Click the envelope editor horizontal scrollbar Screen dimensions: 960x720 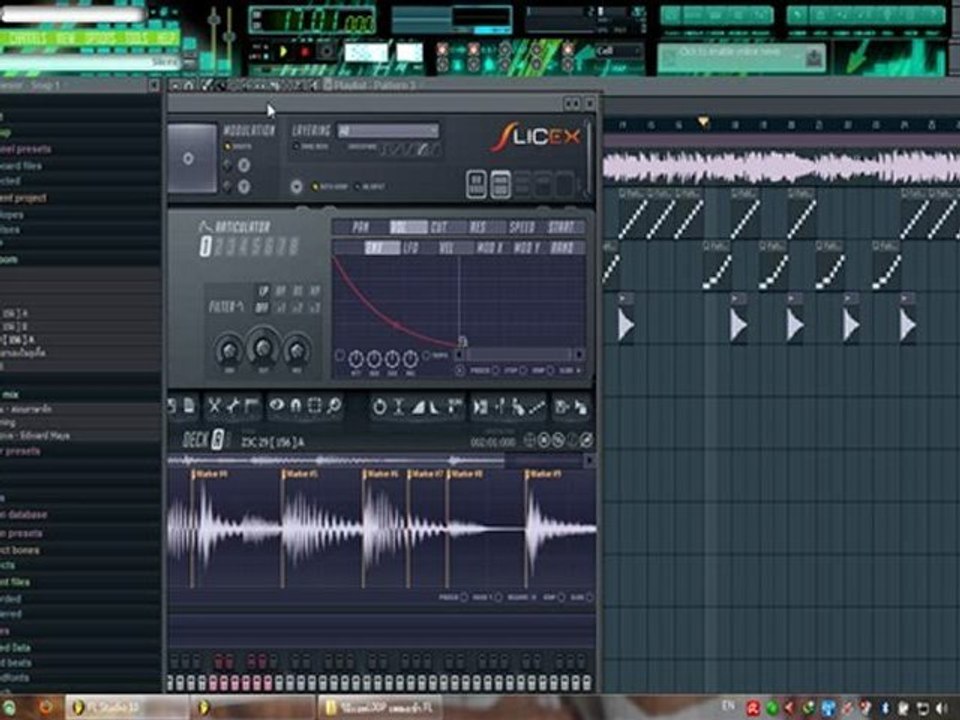click(519, 355)
